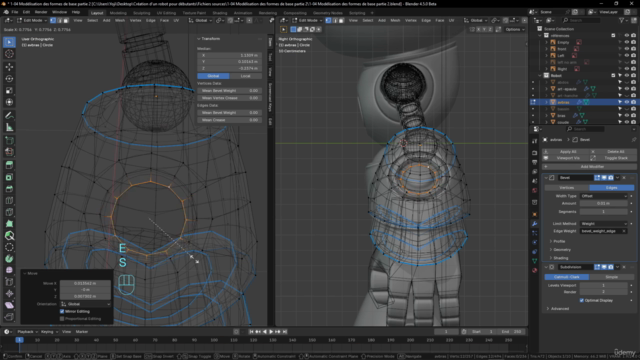This screenshot has height=360, width=640.
Task: Switch to the Modeling workspace tab
Action: click(118, 13)
